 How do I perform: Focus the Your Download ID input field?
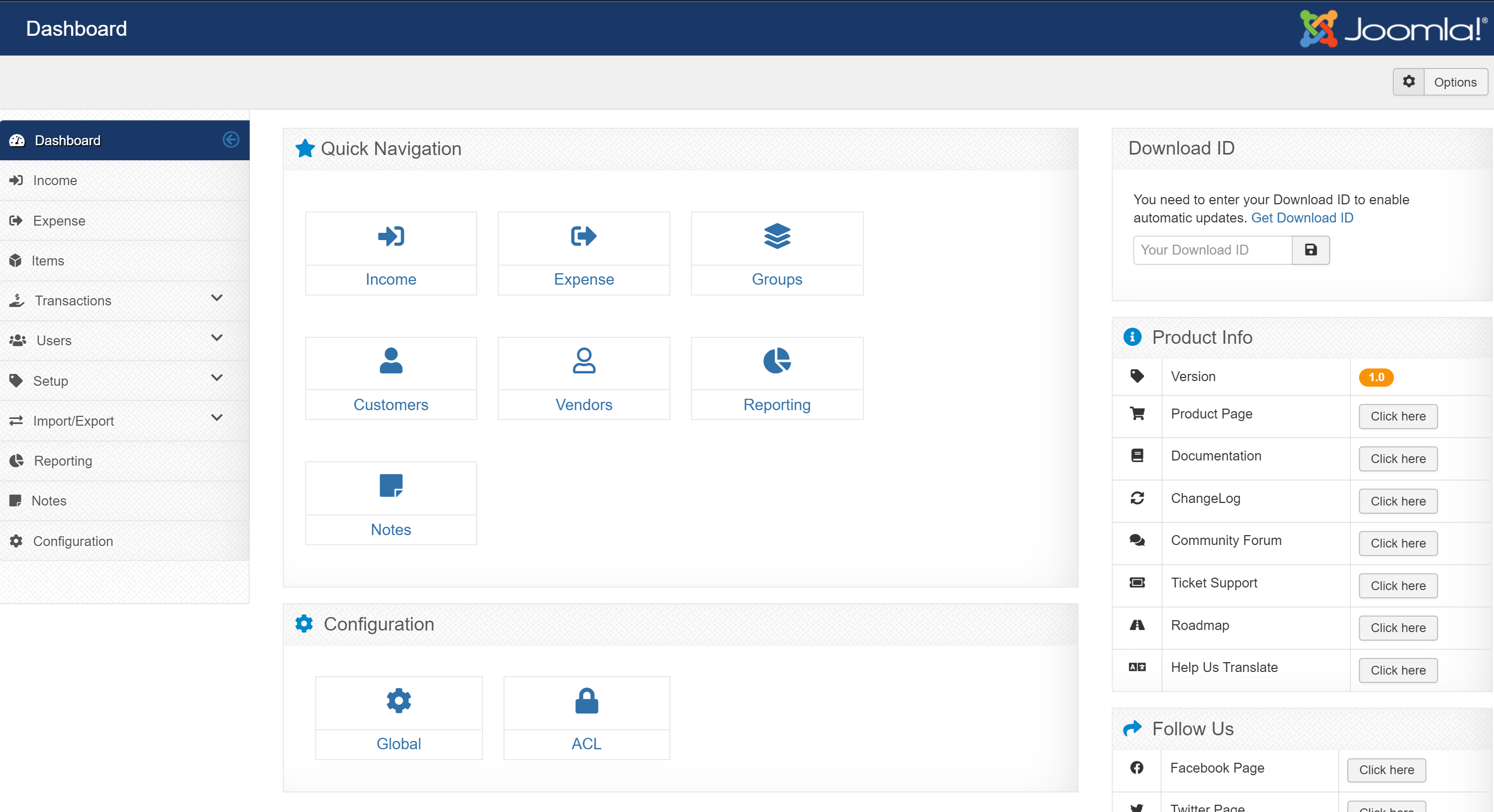1213,250
